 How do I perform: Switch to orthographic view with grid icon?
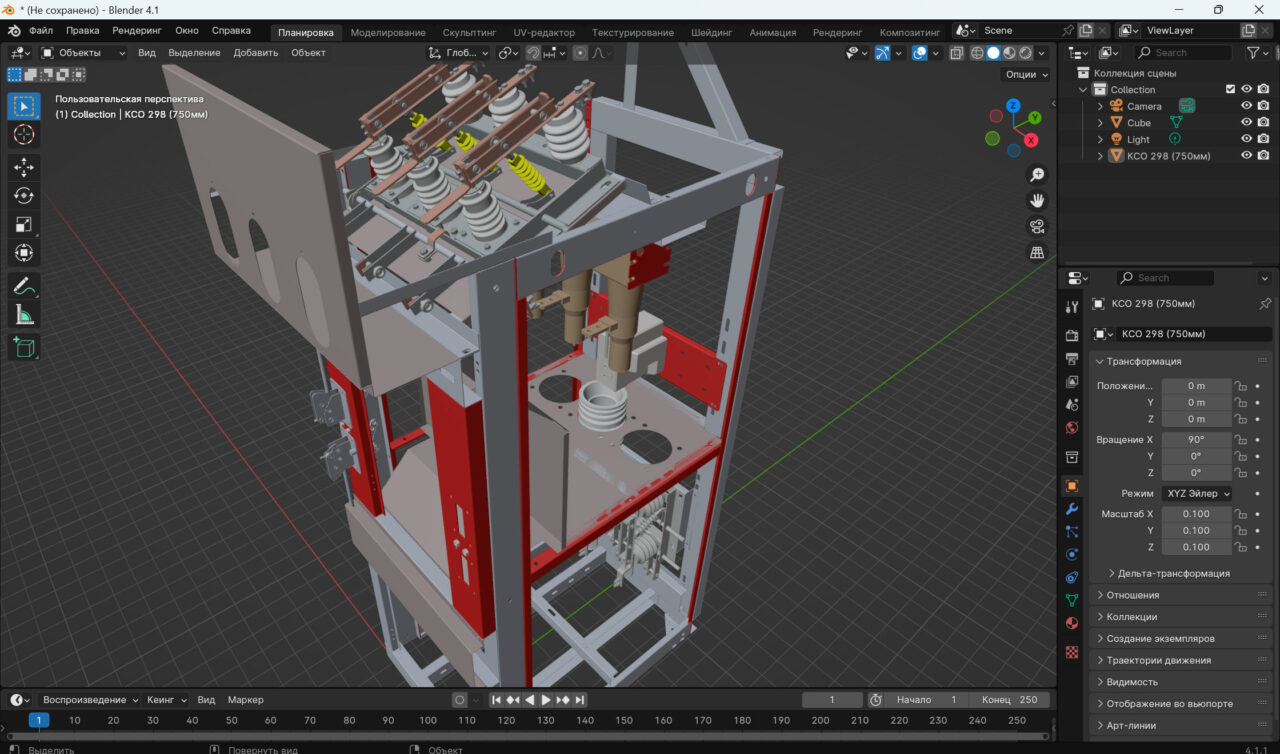(x=1037, y=252)
